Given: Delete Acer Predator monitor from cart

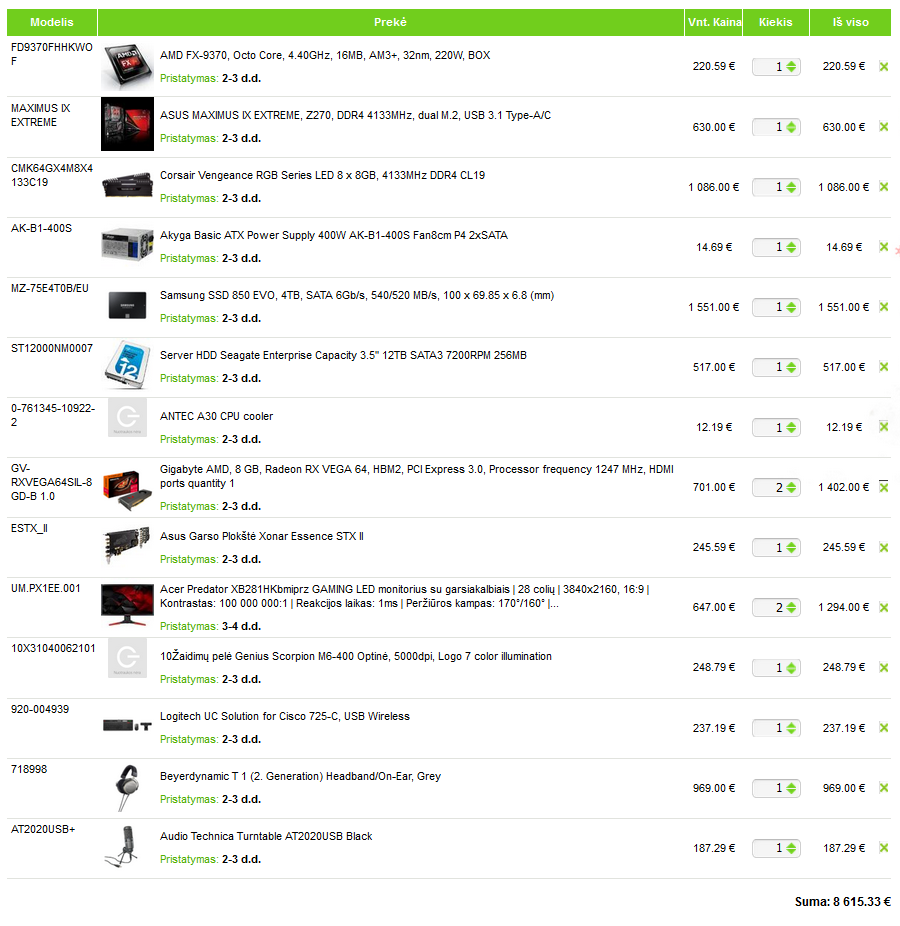Looking at the screenshot, I should [883, 607].
